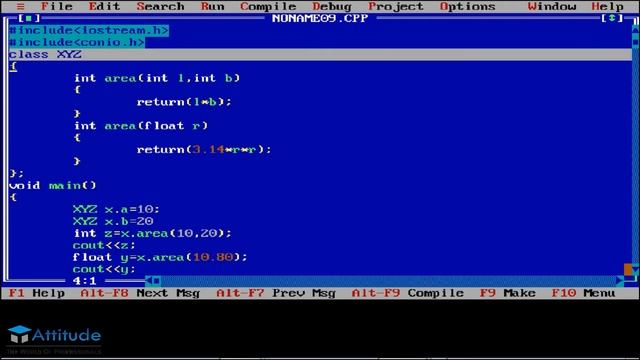Click F9 Make shortcut

click(508, 293)
